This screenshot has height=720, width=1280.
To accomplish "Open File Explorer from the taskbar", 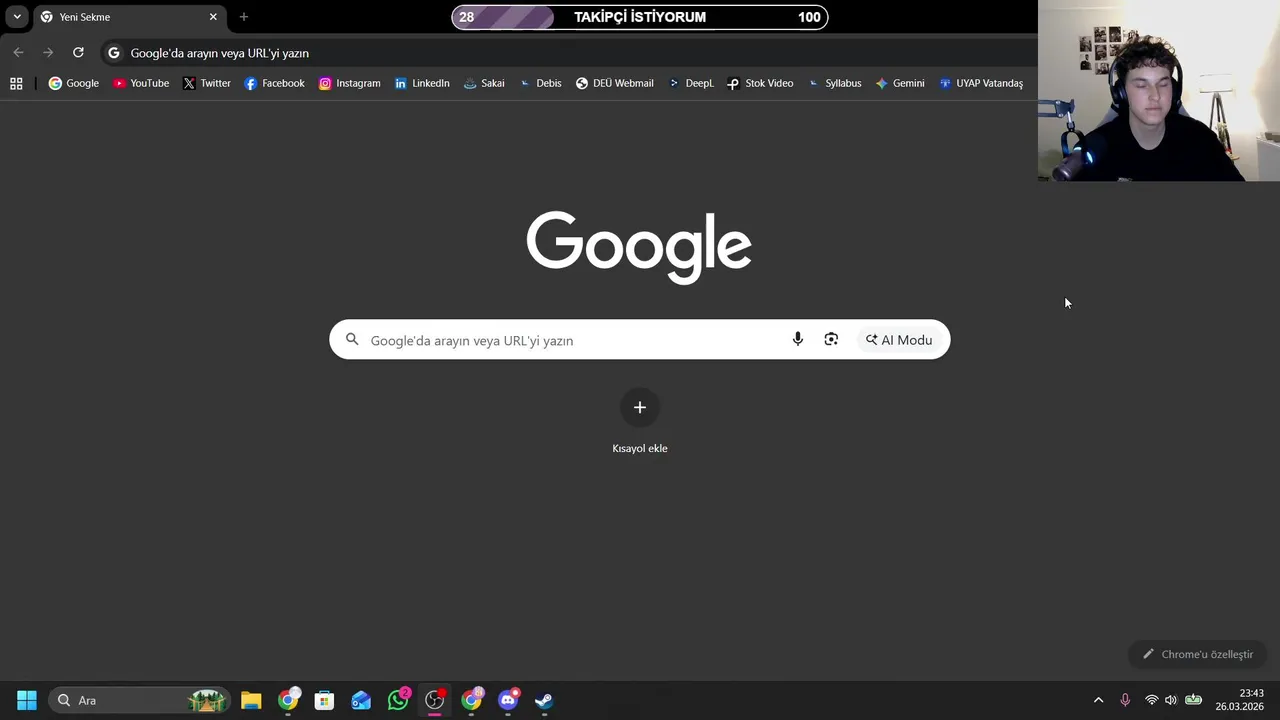I will [x=251, y=700].
